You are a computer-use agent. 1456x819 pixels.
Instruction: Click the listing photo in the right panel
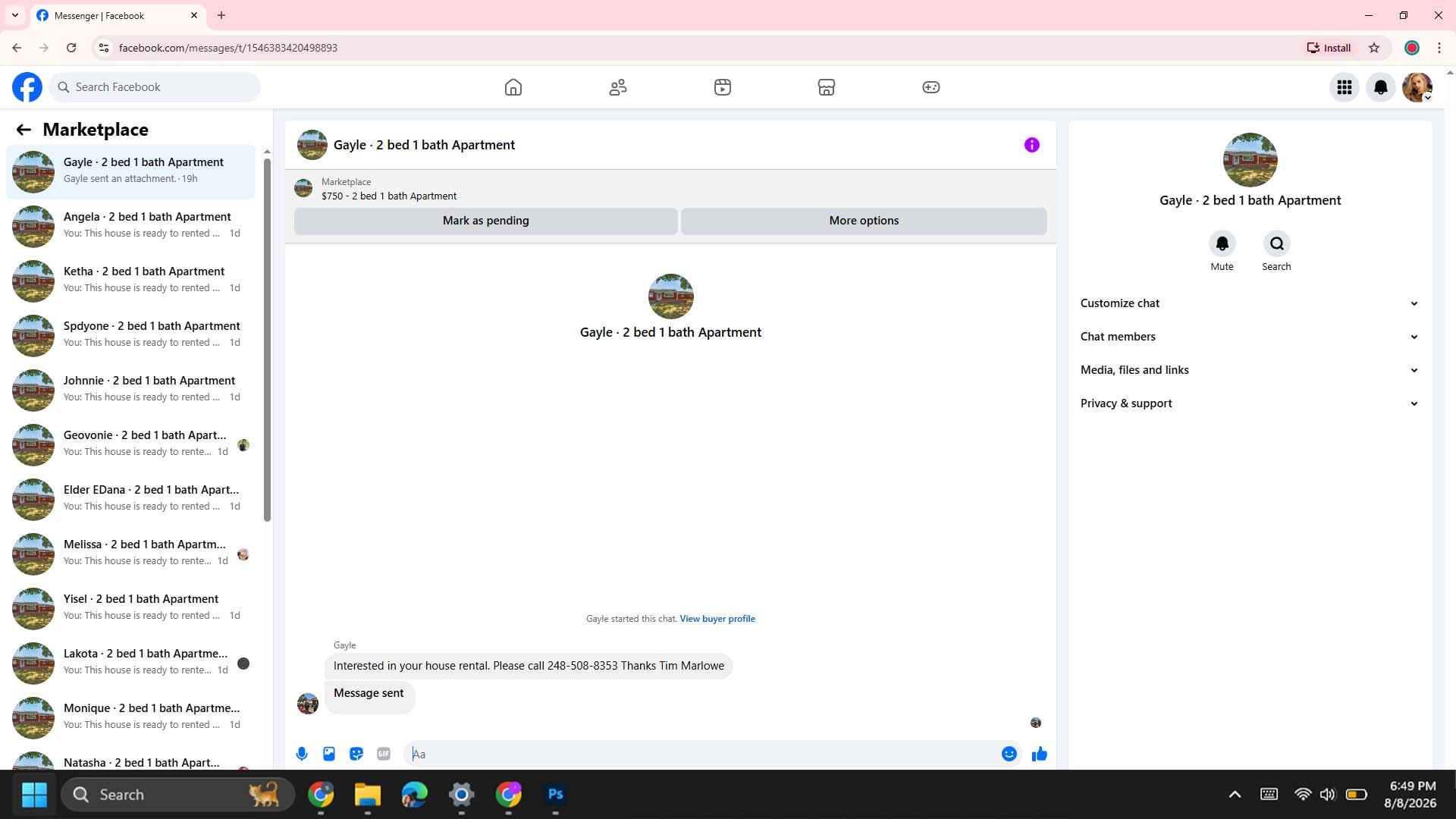coord(1250,160)
